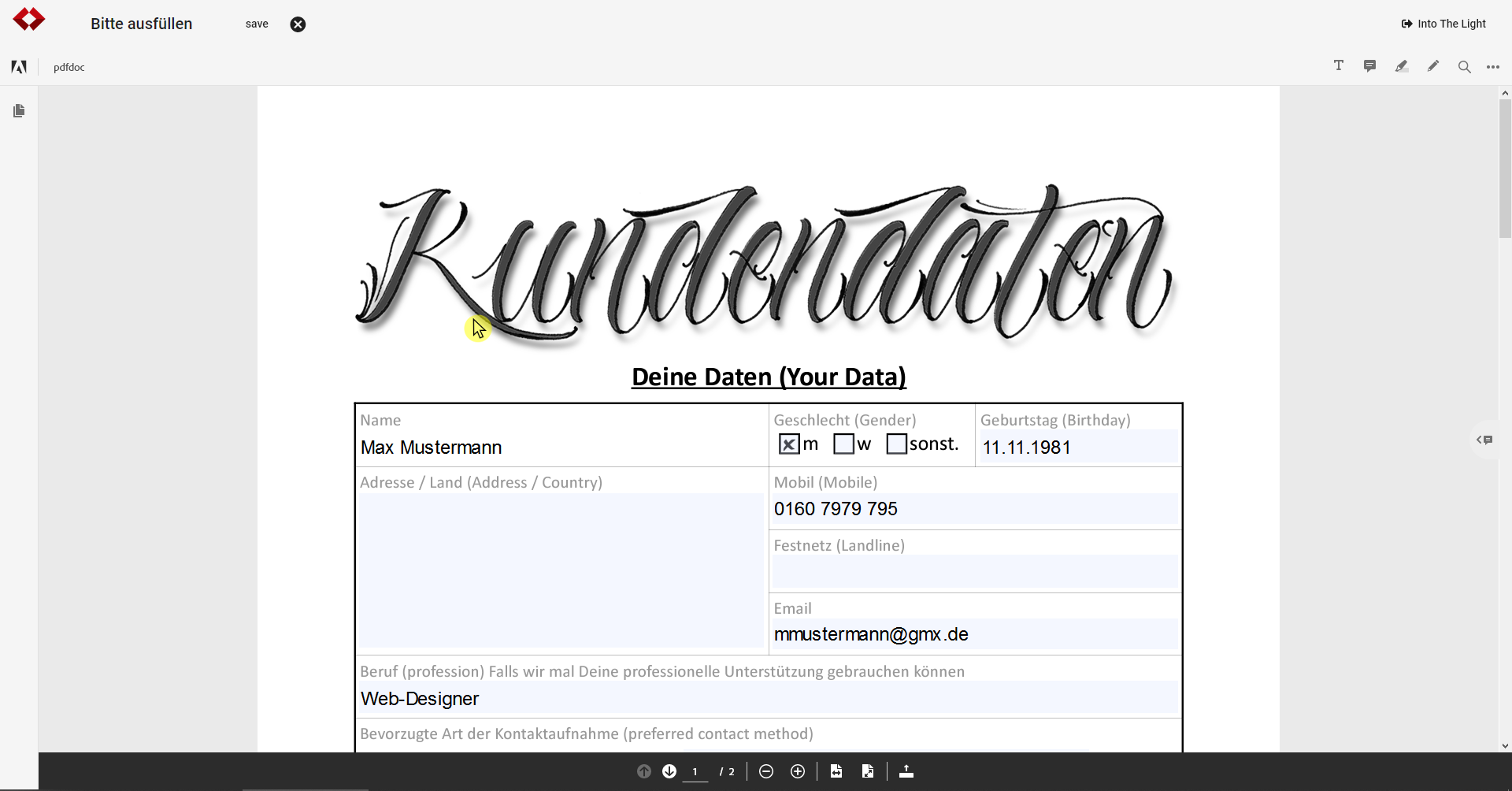Screen dimensions: 1512x791
Task: Click the fit-to-width page icon
Action: coord(836,771)
